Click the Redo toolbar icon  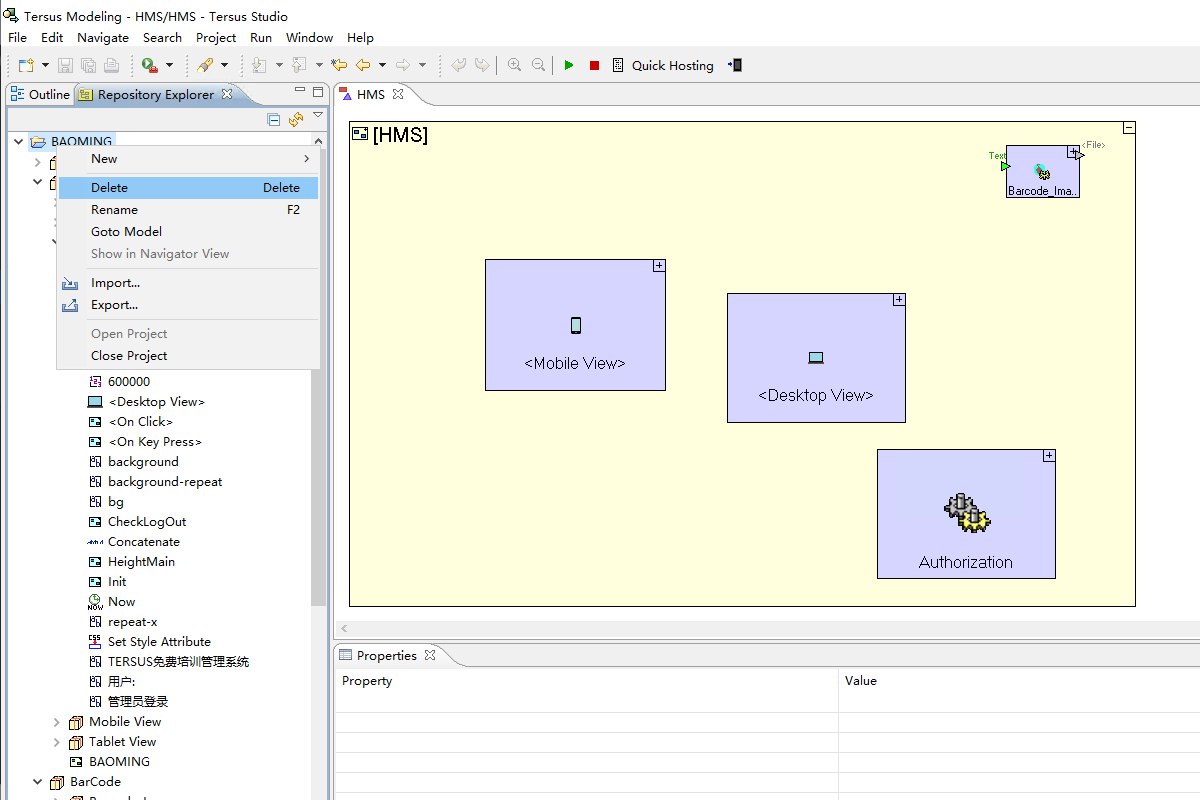[482, 65]
